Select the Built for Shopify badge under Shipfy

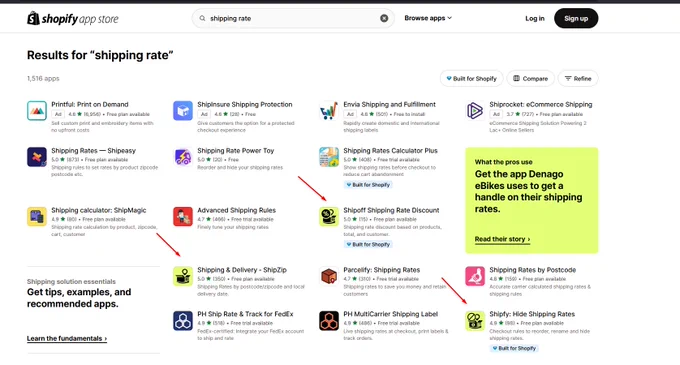(x=514, y=348)
